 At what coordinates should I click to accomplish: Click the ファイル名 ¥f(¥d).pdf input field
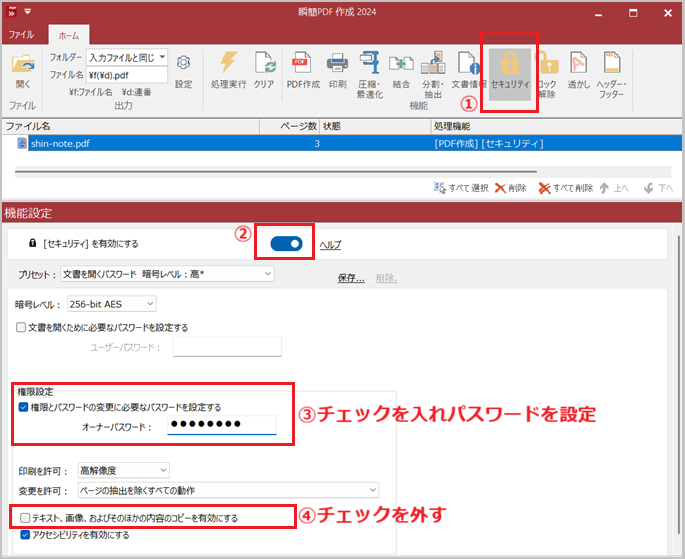tap(127, 75)
